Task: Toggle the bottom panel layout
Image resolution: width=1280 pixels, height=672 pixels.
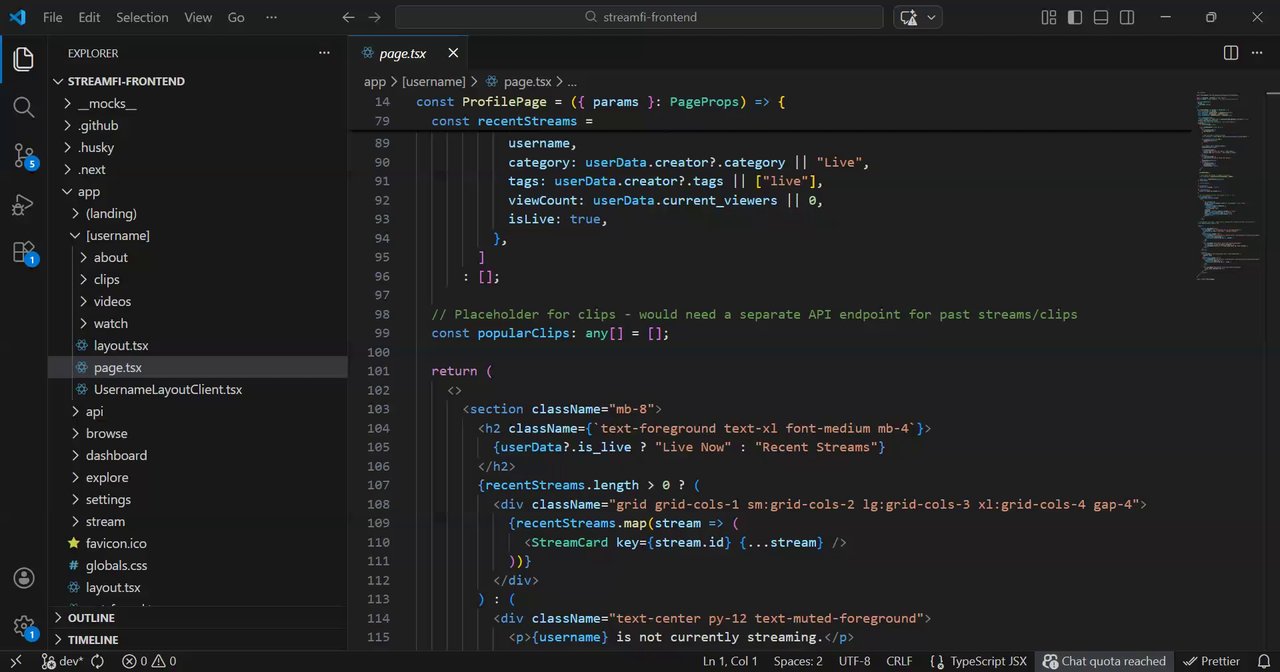Action: tap(1101, 17)
